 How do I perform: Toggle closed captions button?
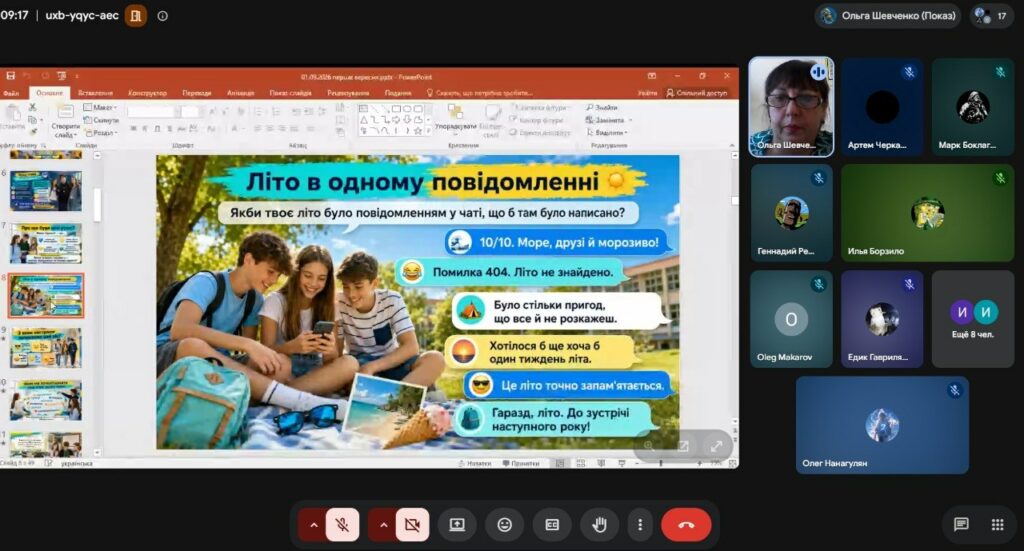click(x=552, y=524)
